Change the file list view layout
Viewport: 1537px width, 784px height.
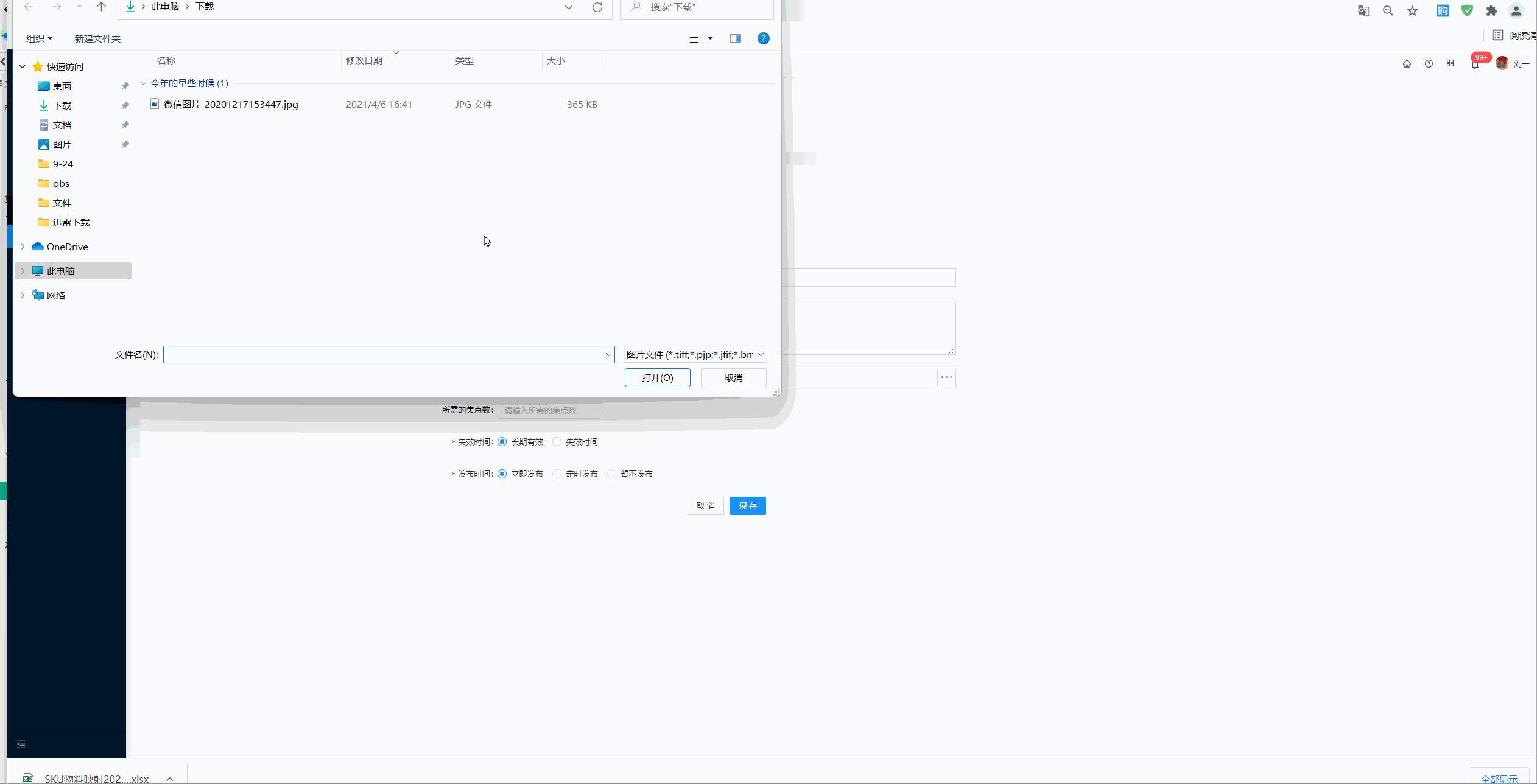point(694,38)
